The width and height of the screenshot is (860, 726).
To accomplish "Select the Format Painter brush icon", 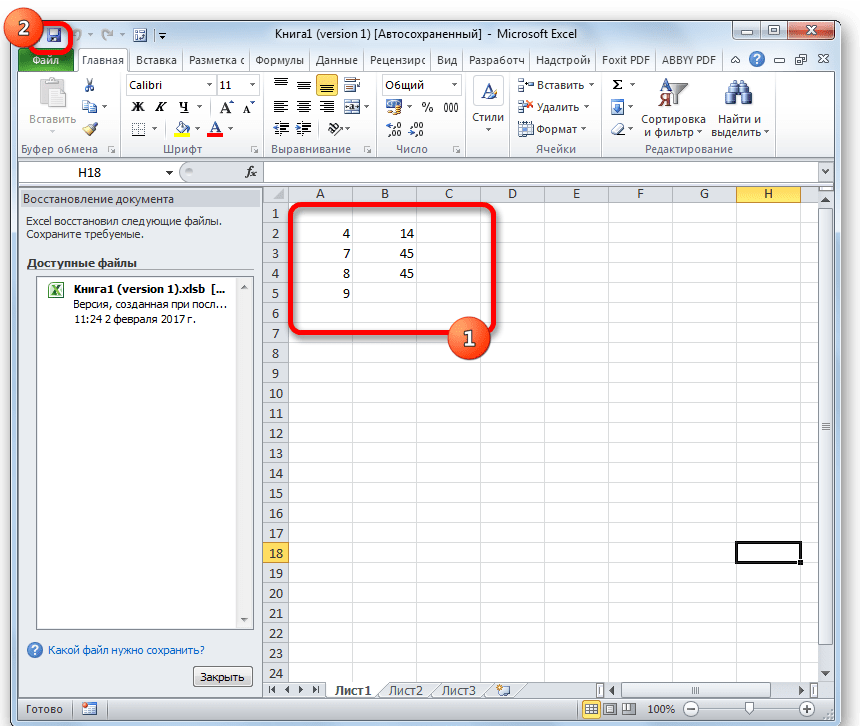I will click(90, 129).
